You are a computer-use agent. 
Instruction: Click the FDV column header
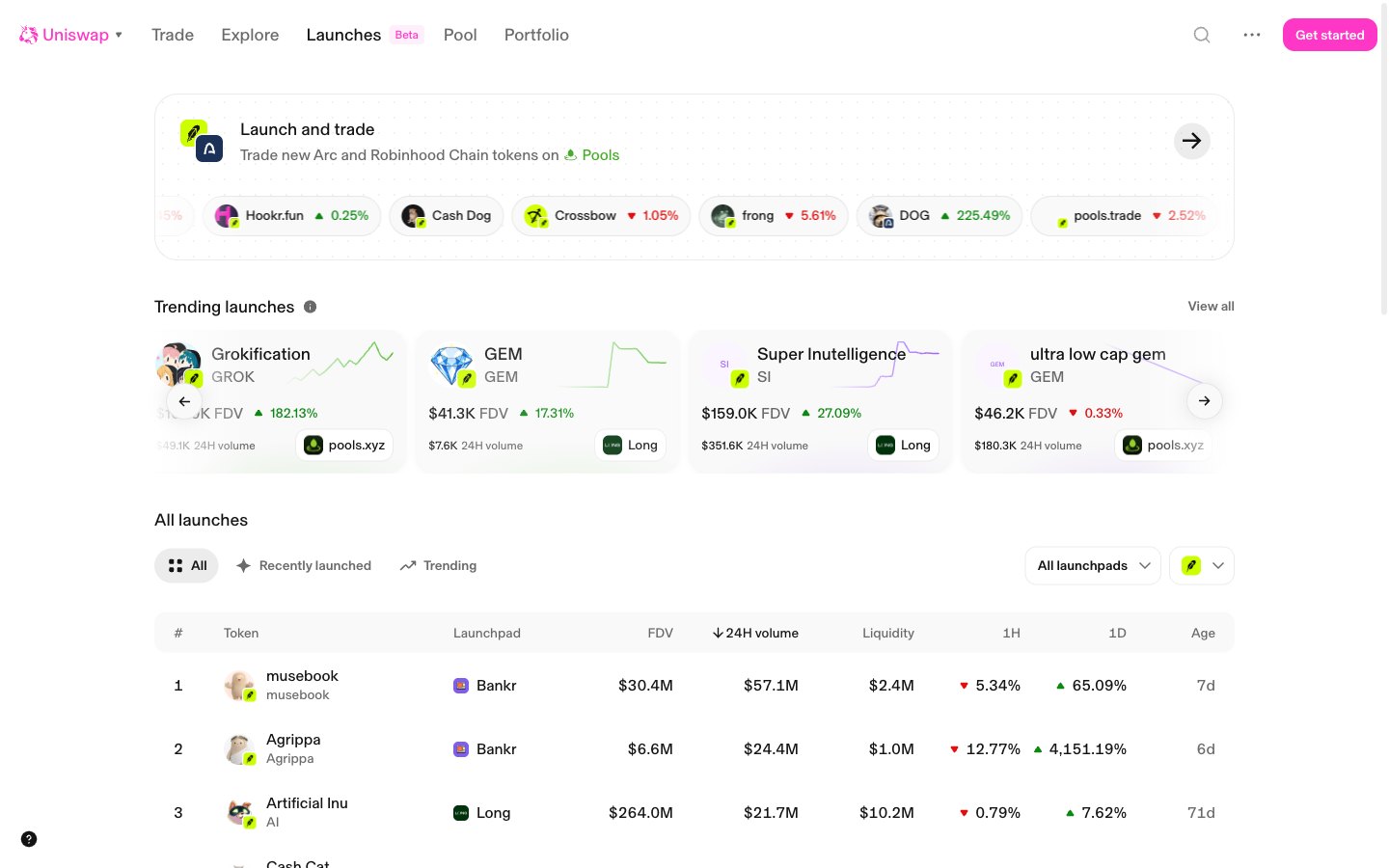(660, 633)
